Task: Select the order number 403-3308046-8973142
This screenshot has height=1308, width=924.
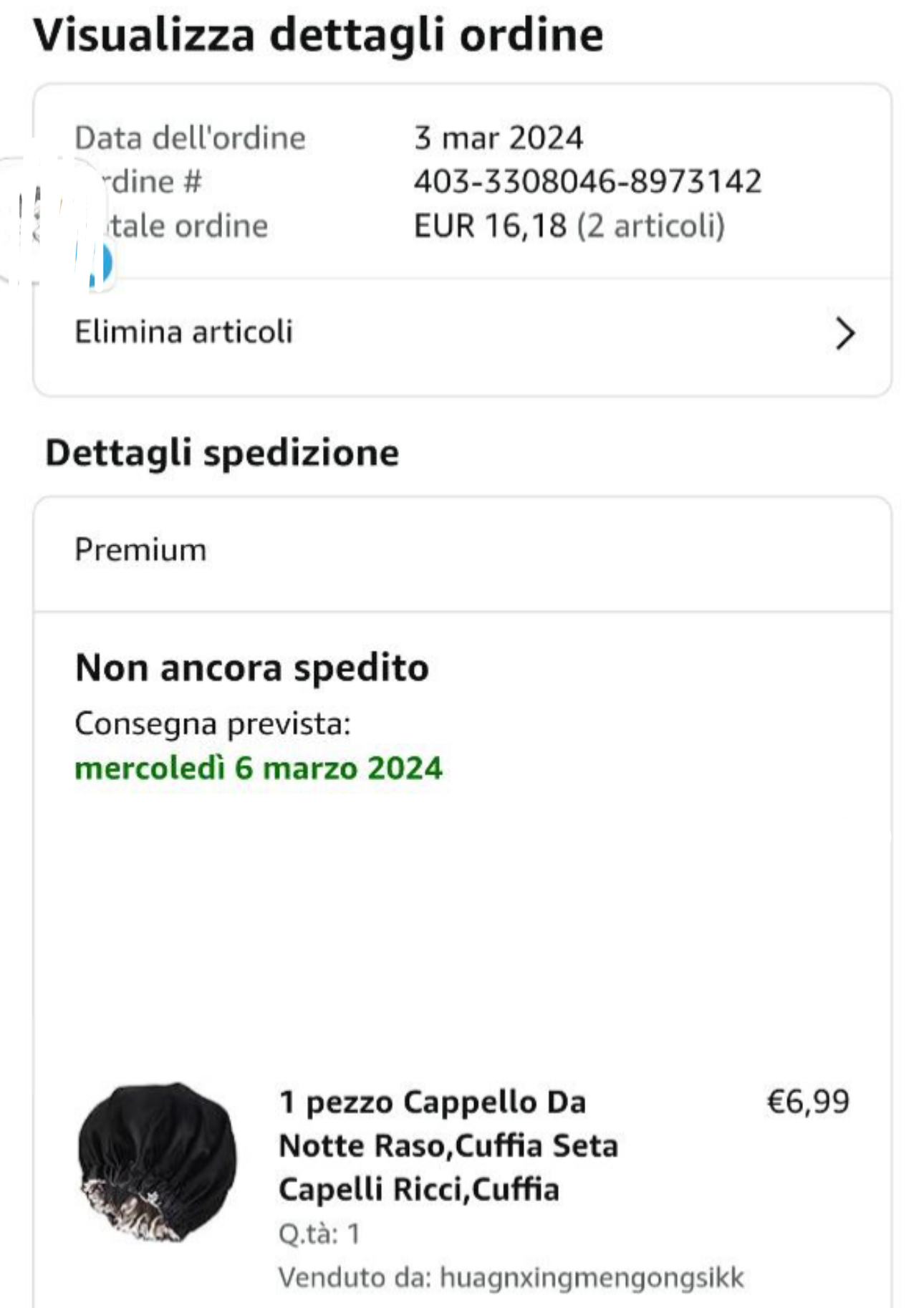Action: click(x=587, y=181)
